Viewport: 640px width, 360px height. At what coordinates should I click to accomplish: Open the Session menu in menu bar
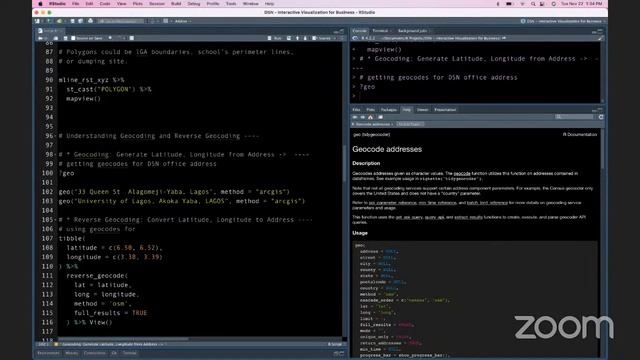157,4
